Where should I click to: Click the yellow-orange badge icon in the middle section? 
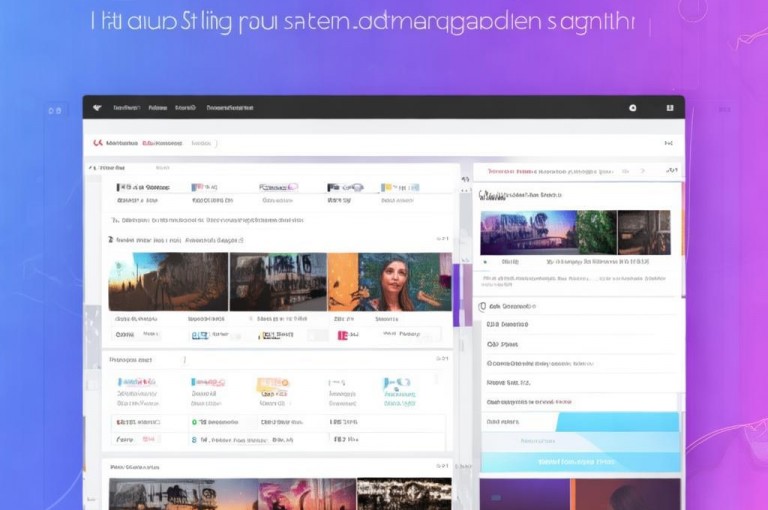pos(272,385)
